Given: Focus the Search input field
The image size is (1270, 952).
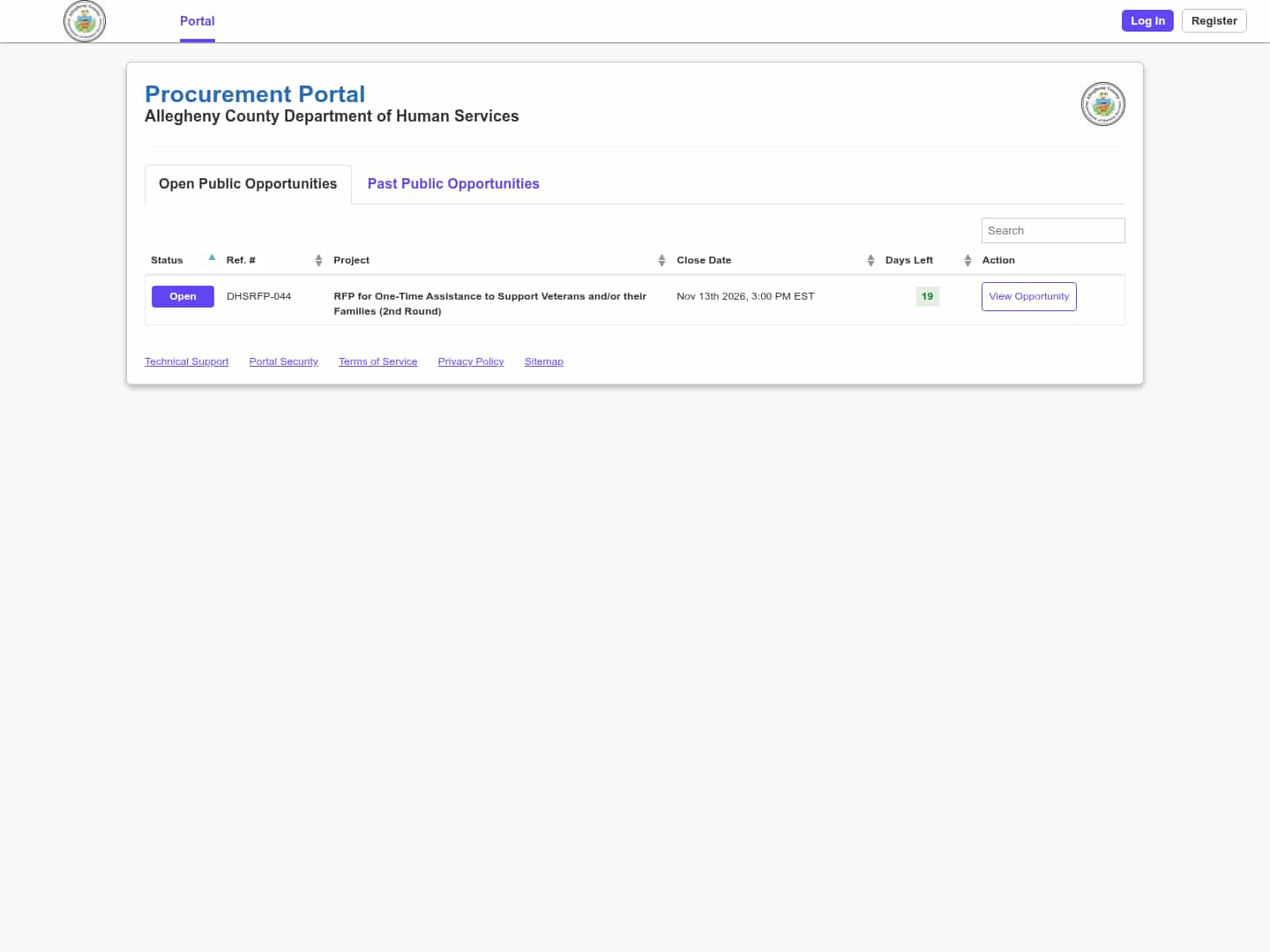Looking at the screenshot, I should (1053, 230).
